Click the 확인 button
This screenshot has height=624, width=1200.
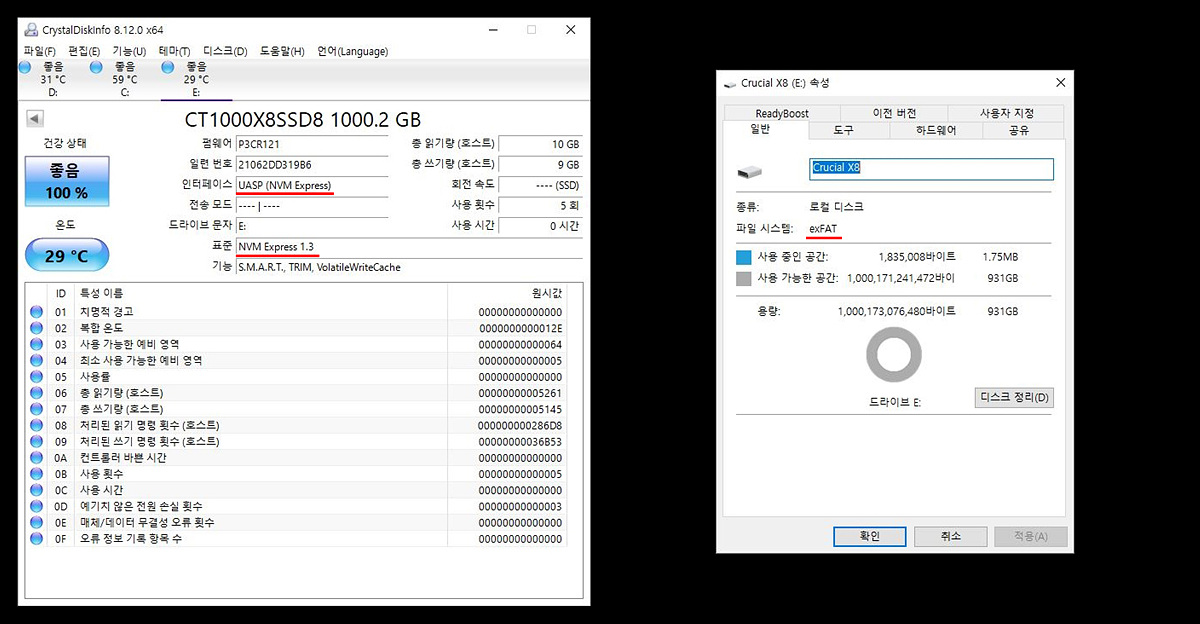(x=869, y=536)
